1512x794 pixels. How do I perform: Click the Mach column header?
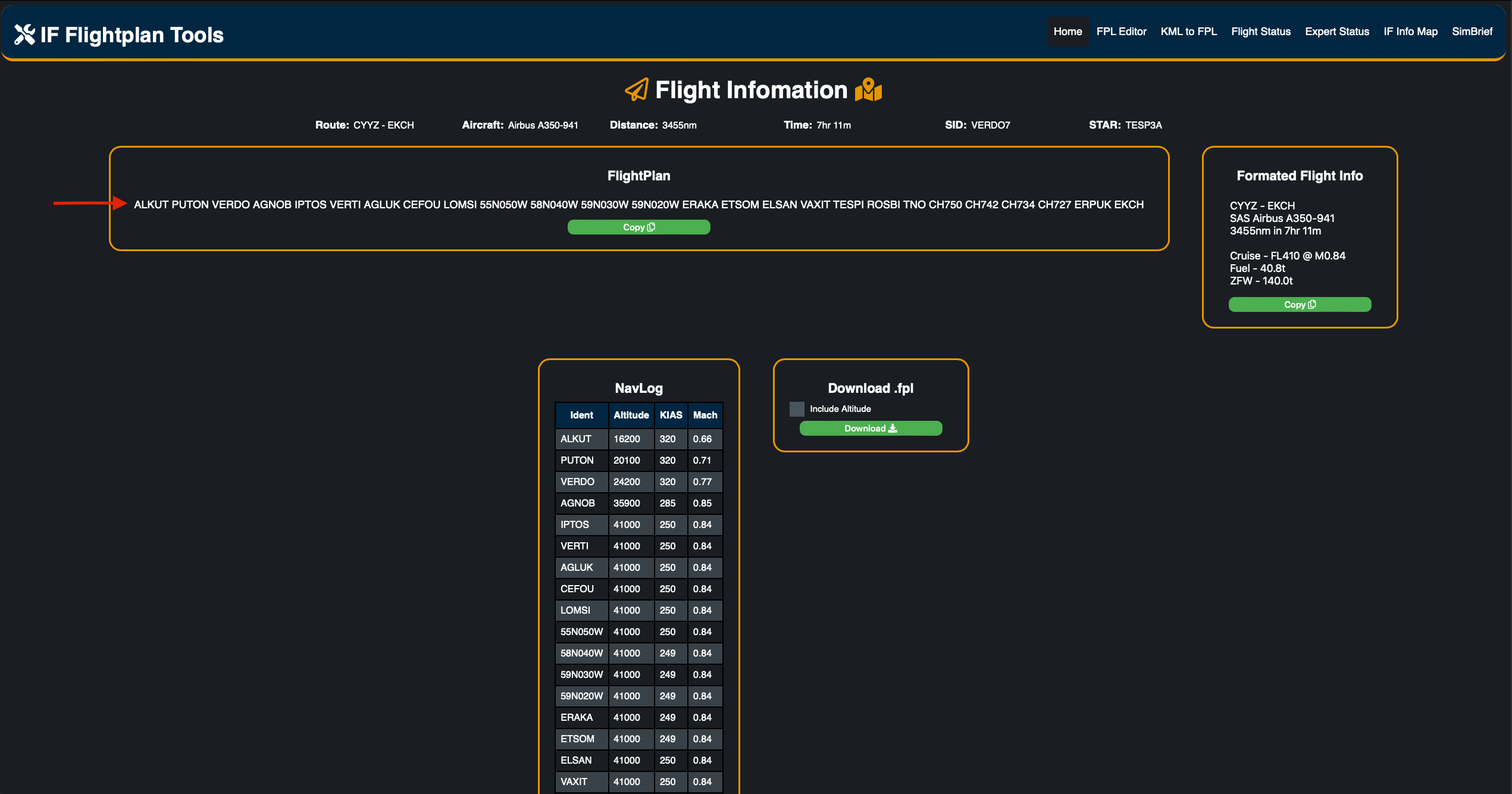(x=705, y=415)
